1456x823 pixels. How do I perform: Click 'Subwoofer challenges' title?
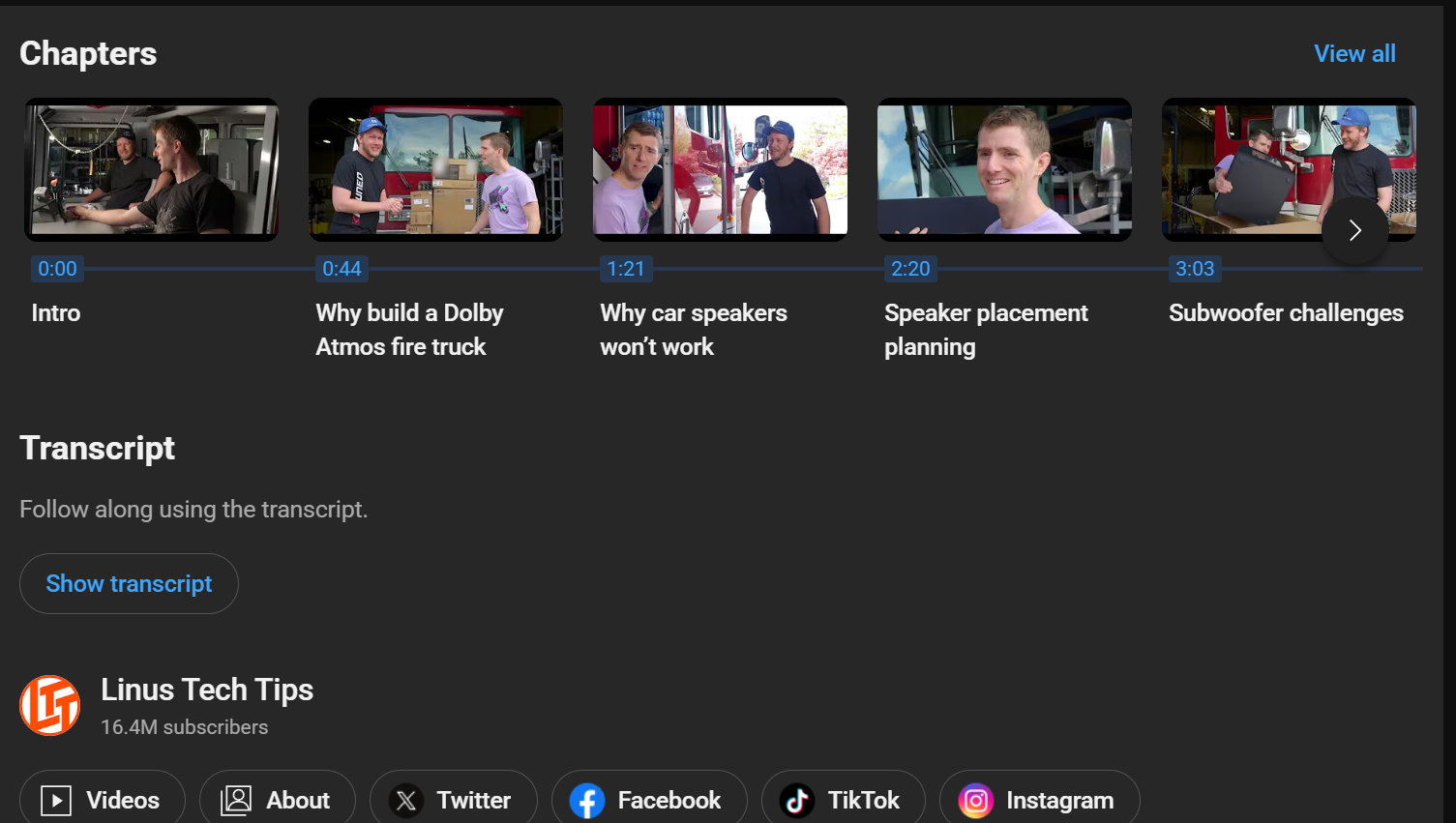(1286, 313)
